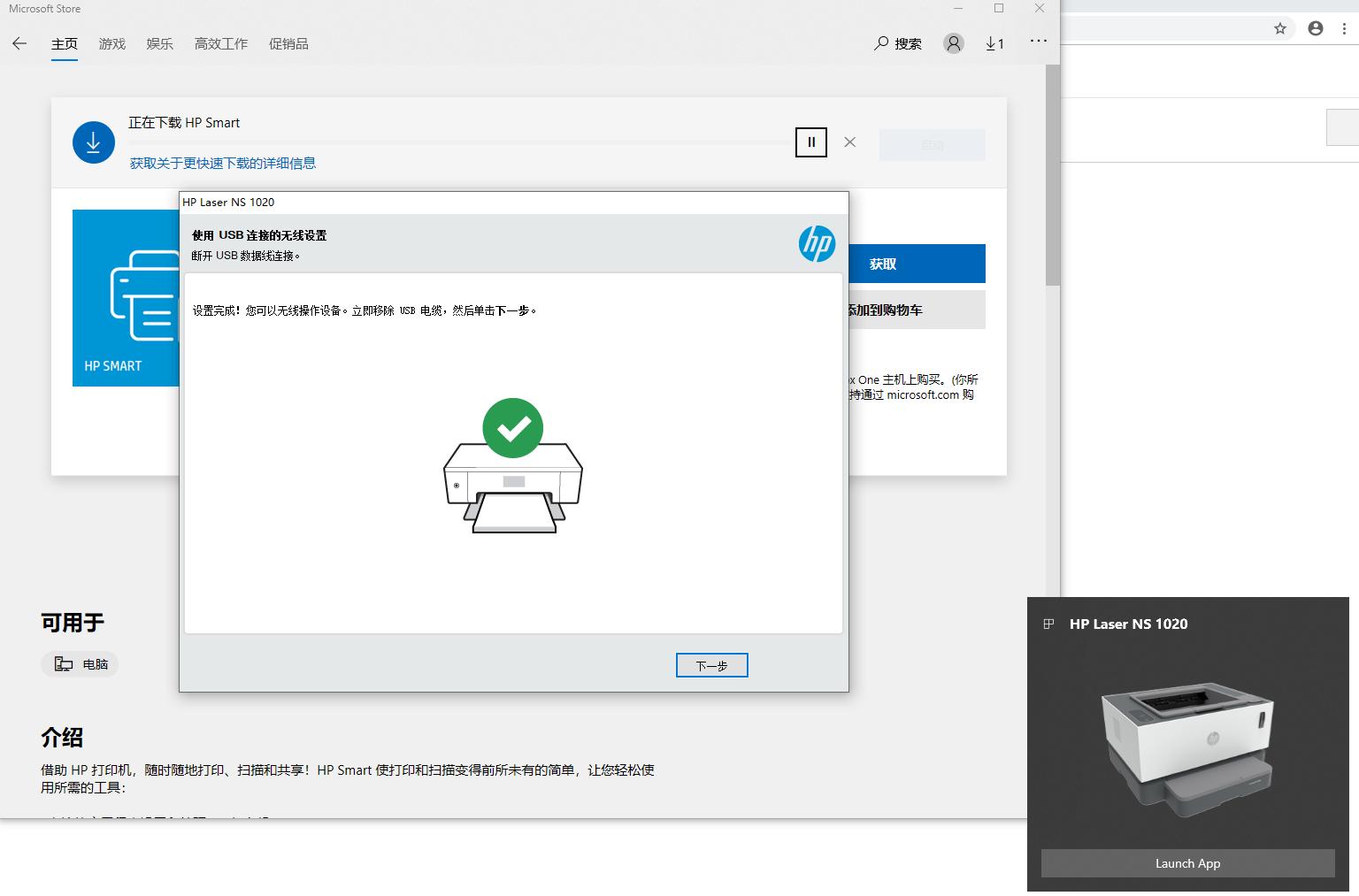
Task: Pause the HP Smart download
Action: [810, 142]
